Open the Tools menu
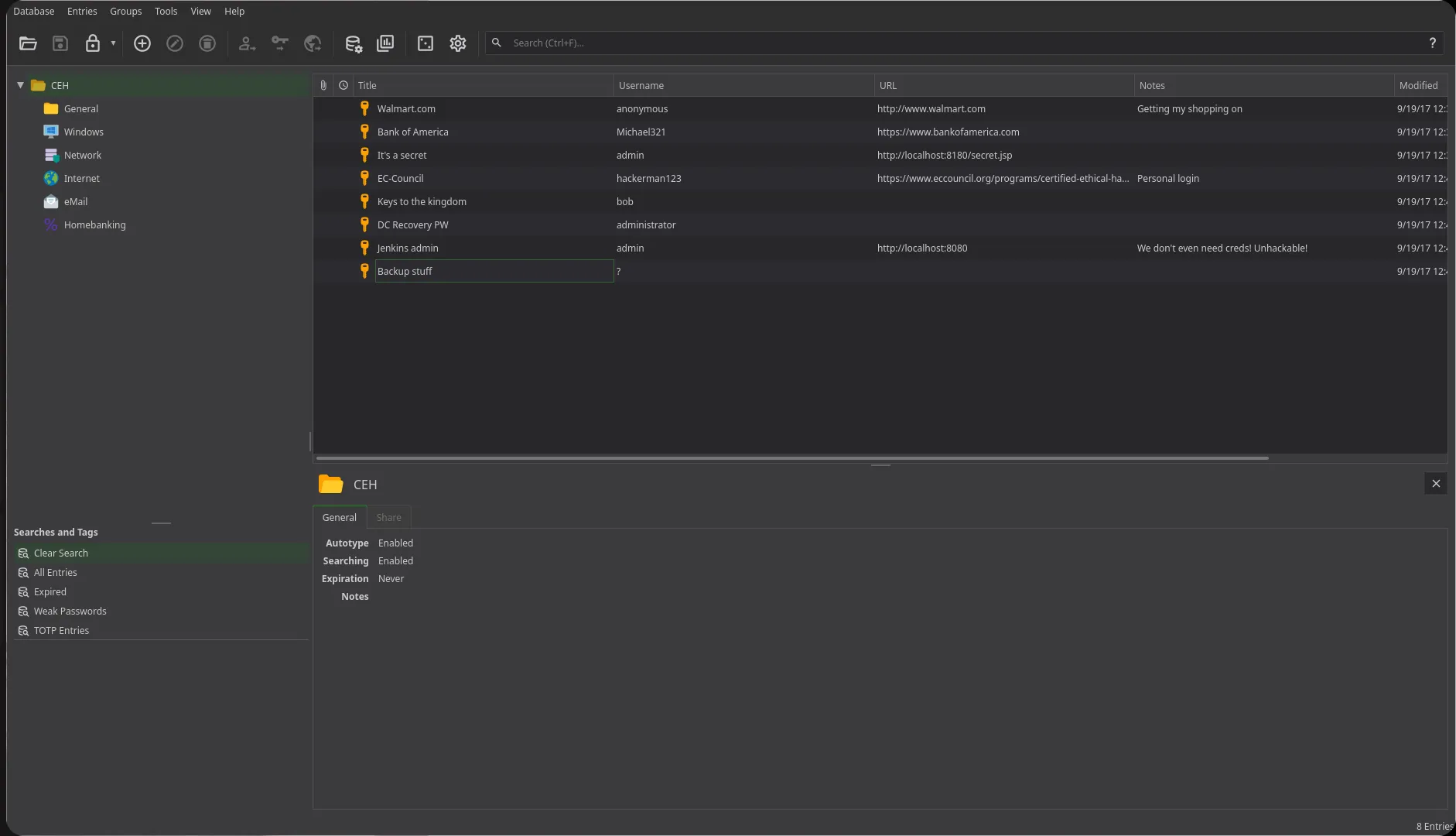1456x836 pixels. (x=165, y=11)
